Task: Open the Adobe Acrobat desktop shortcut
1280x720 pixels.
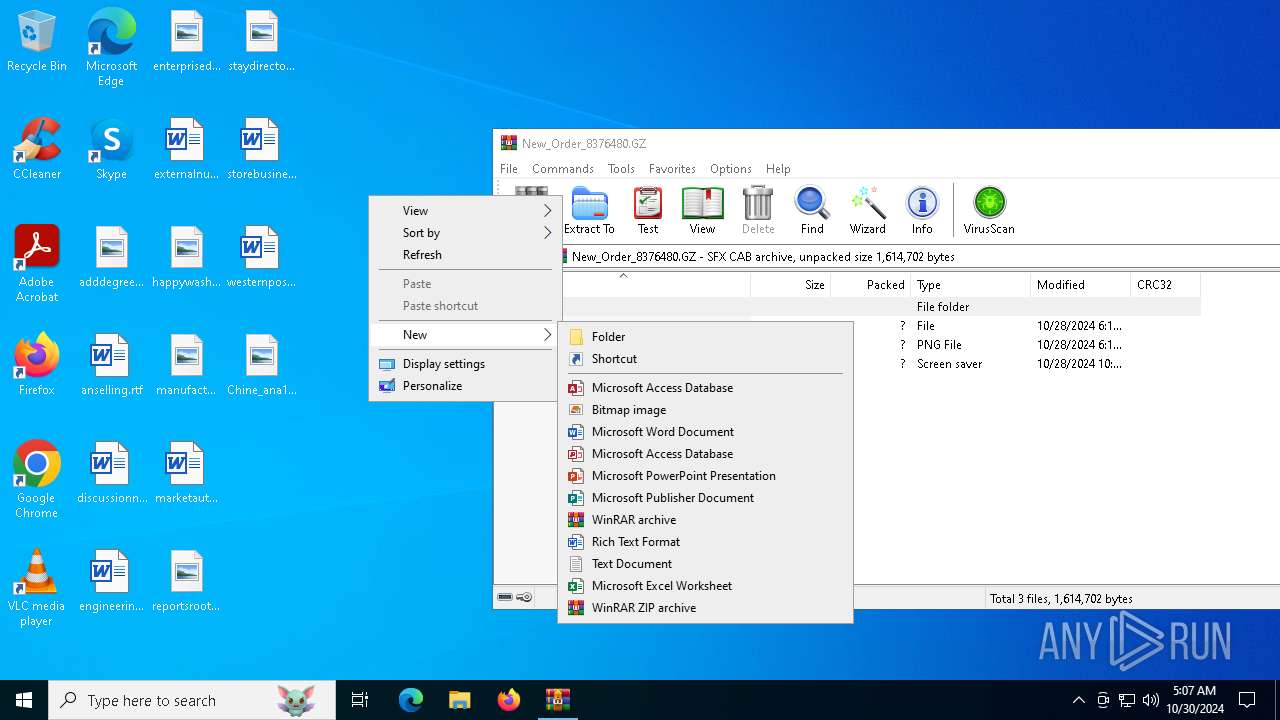Action: point(37,263)
